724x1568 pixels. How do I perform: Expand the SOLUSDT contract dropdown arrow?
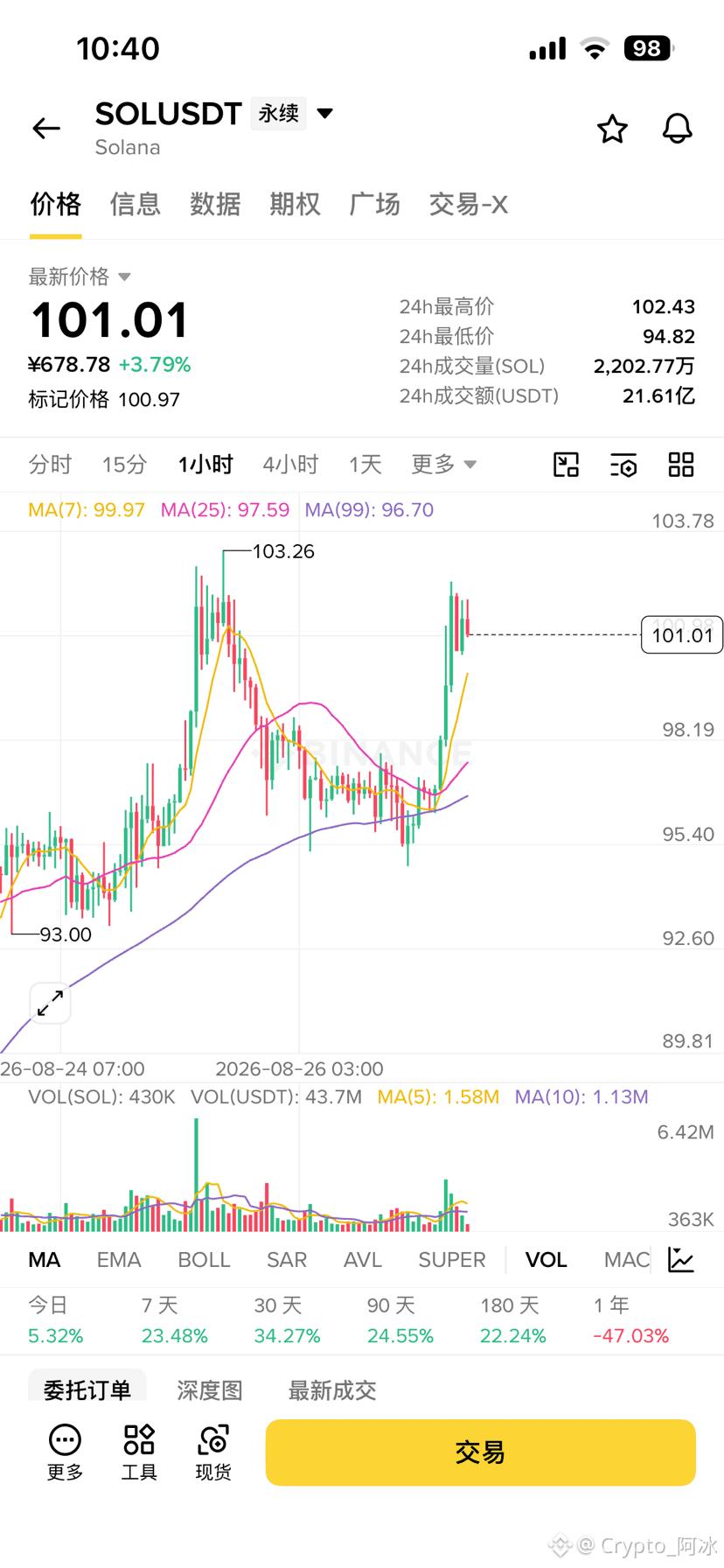(x=325, y=114)
